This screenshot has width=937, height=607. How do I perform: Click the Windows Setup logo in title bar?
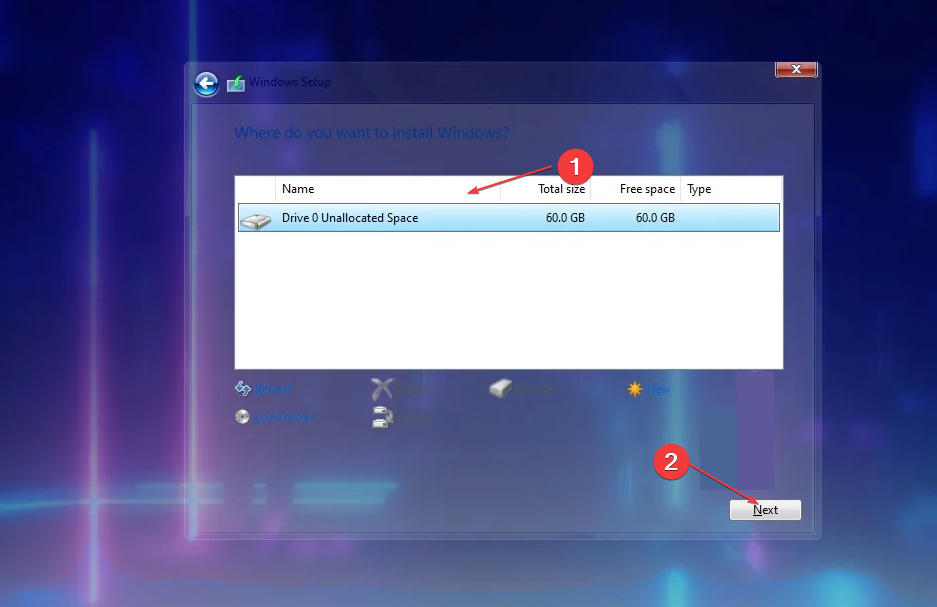click(x=236, y=84)
